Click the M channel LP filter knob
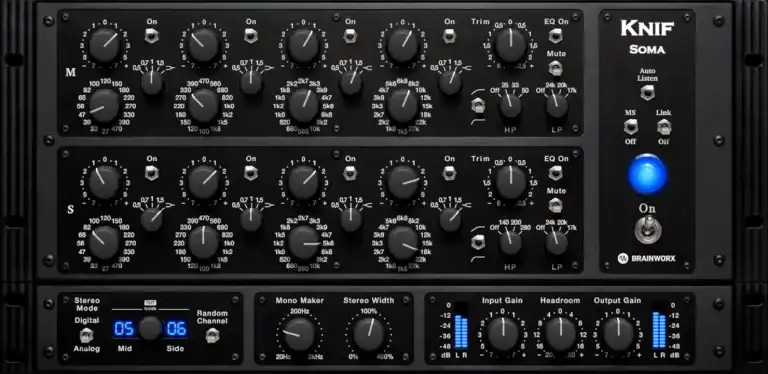Image resolution: width=768 pixels, height=374 pixels. (x=557, y=106)
